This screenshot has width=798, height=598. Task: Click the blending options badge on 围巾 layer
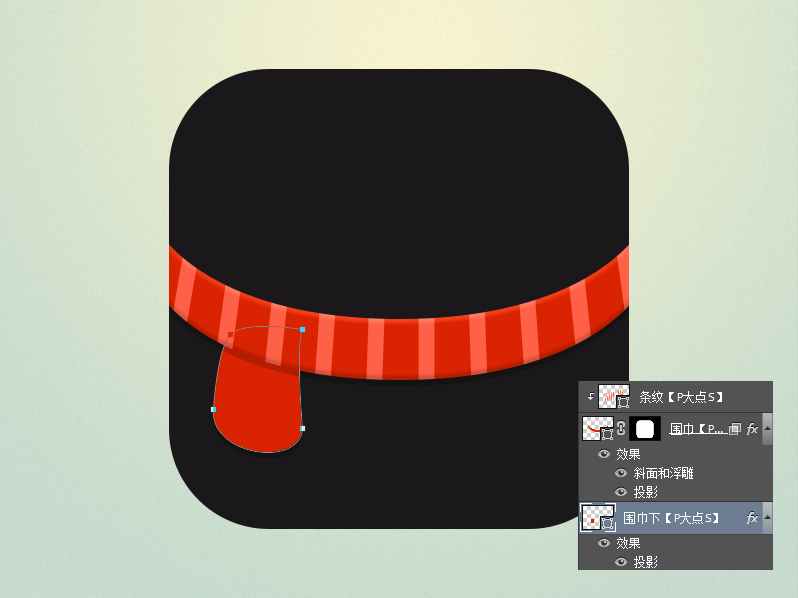coord(734,429)
